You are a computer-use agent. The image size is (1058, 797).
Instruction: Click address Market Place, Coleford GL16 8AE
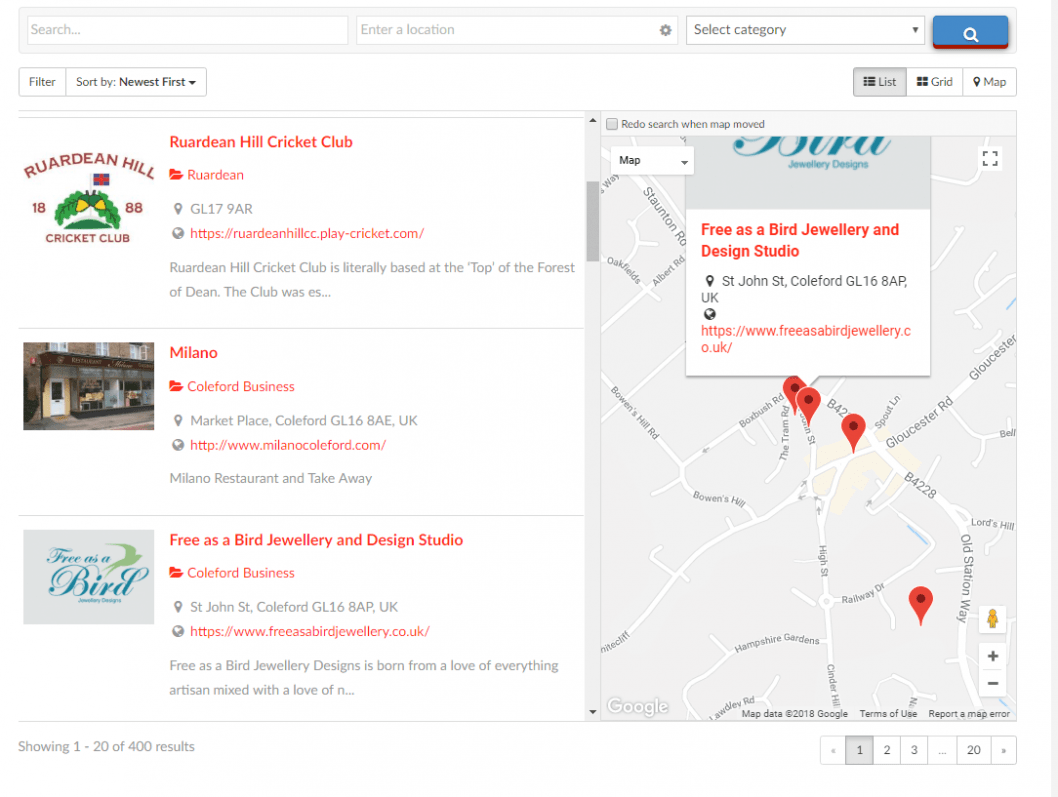pos(304,420)
